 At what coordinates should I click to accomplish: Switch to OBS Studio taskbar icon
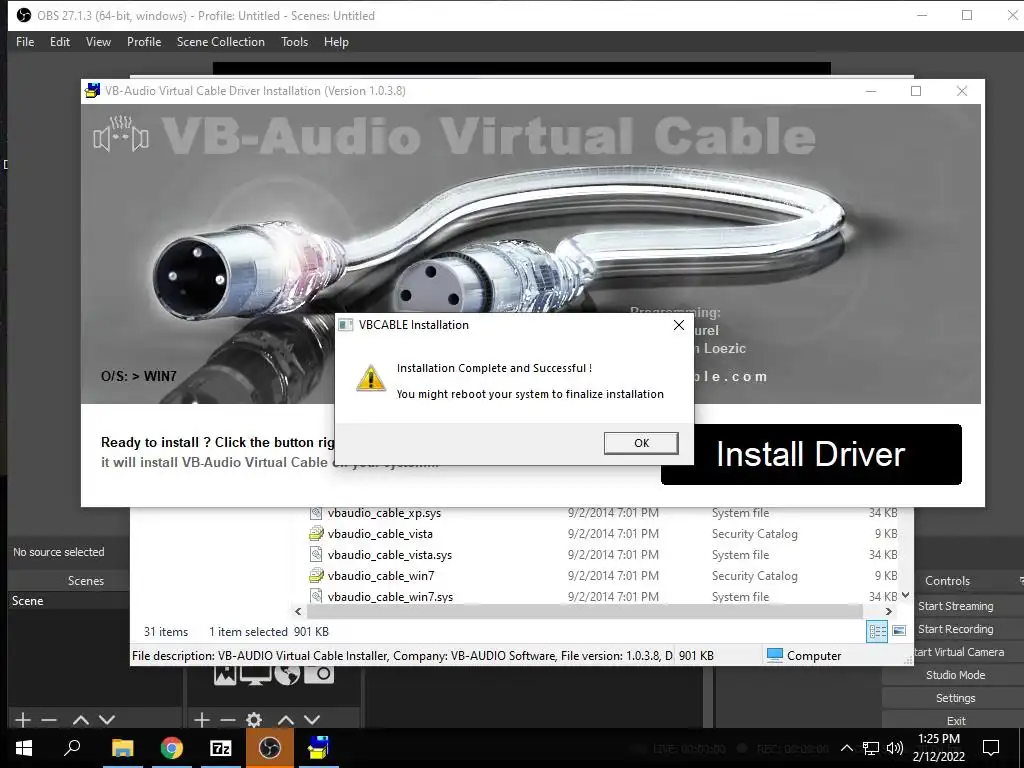[x=270, y=748]
